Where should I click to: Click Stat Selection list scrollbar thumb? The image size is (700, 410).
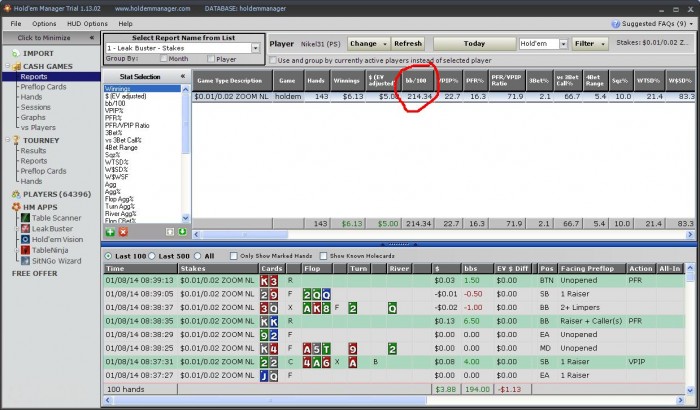186,123
